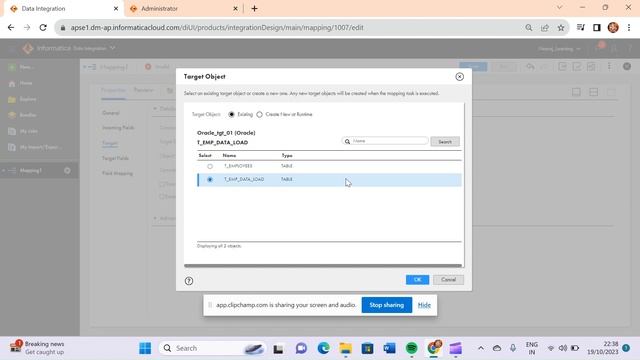Image resolution: width=640 pixels, height=360 pixels.
Task: Click the browser address bar URL
Action: [x=217, y=28]
